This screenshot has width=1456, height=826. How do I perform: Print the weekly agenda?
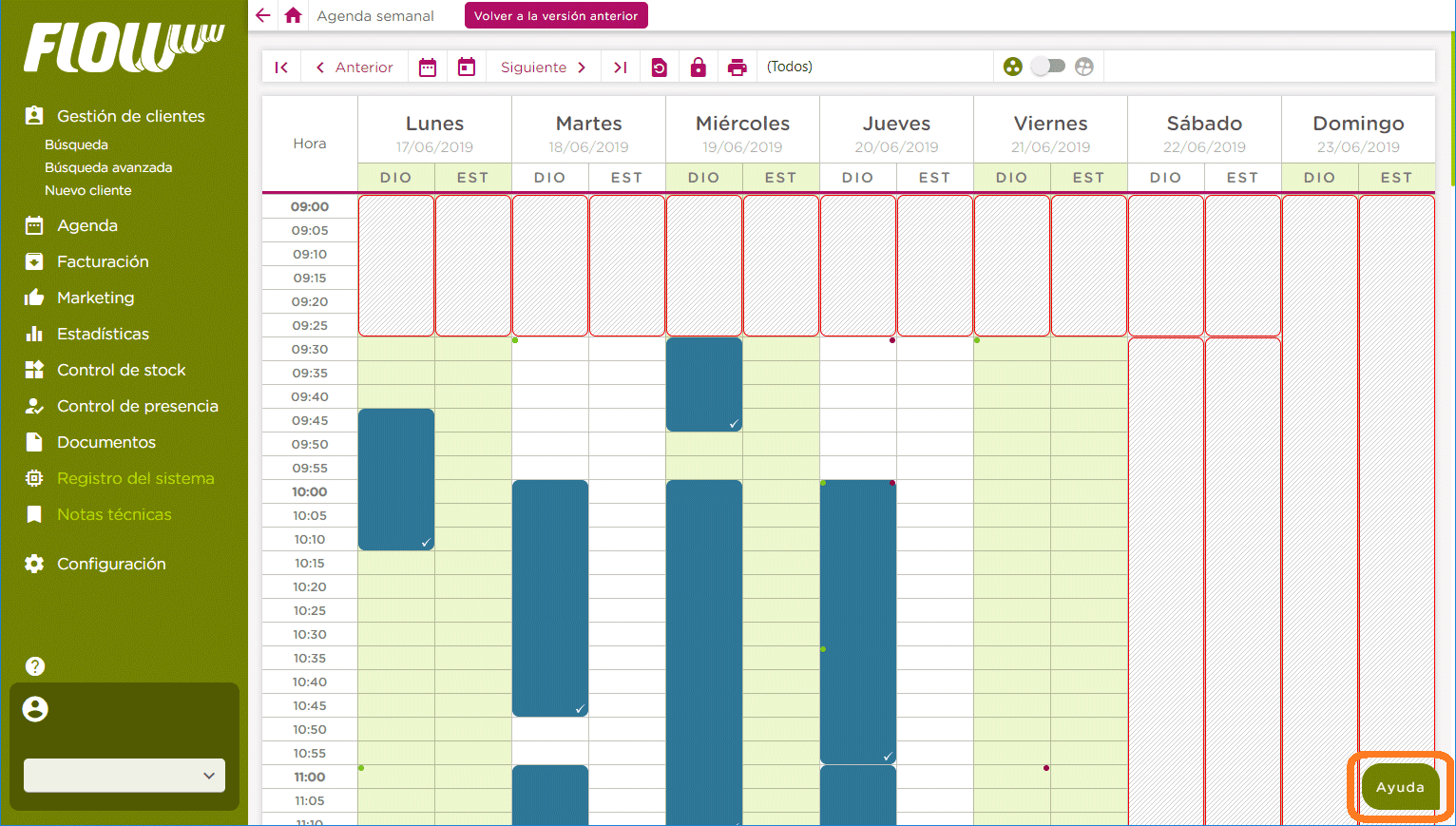pos(737,67)
